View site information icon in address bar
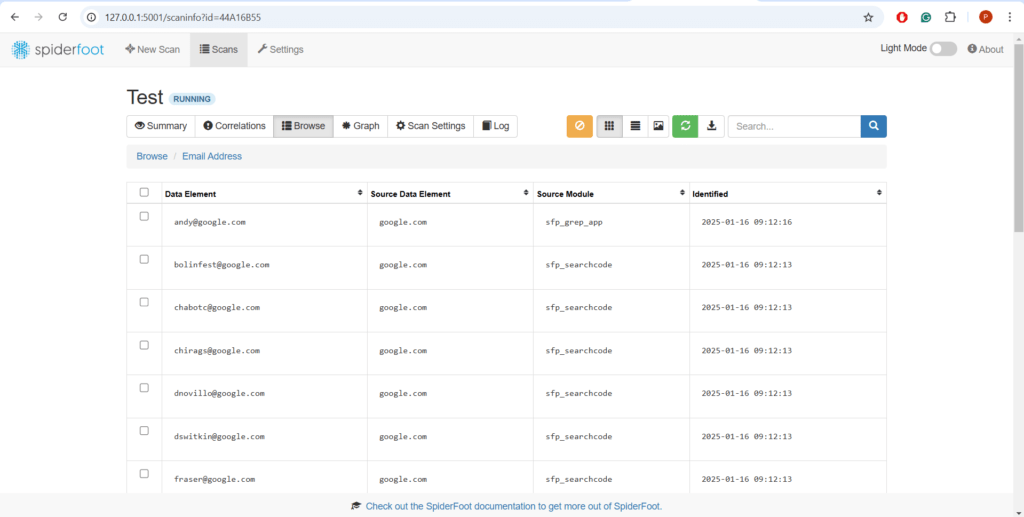The height and width of the screenshot is (517, 1024). (x=92, y=18)
